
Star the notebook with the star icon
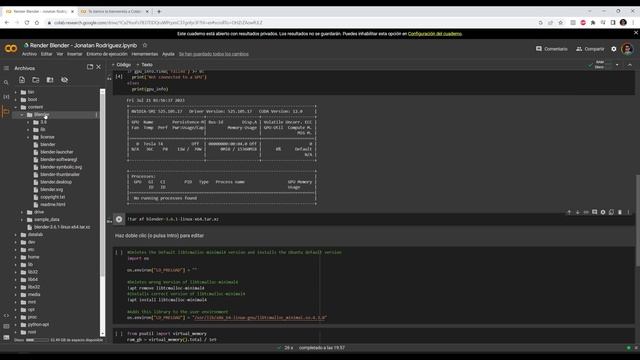(x=144, y=45)
